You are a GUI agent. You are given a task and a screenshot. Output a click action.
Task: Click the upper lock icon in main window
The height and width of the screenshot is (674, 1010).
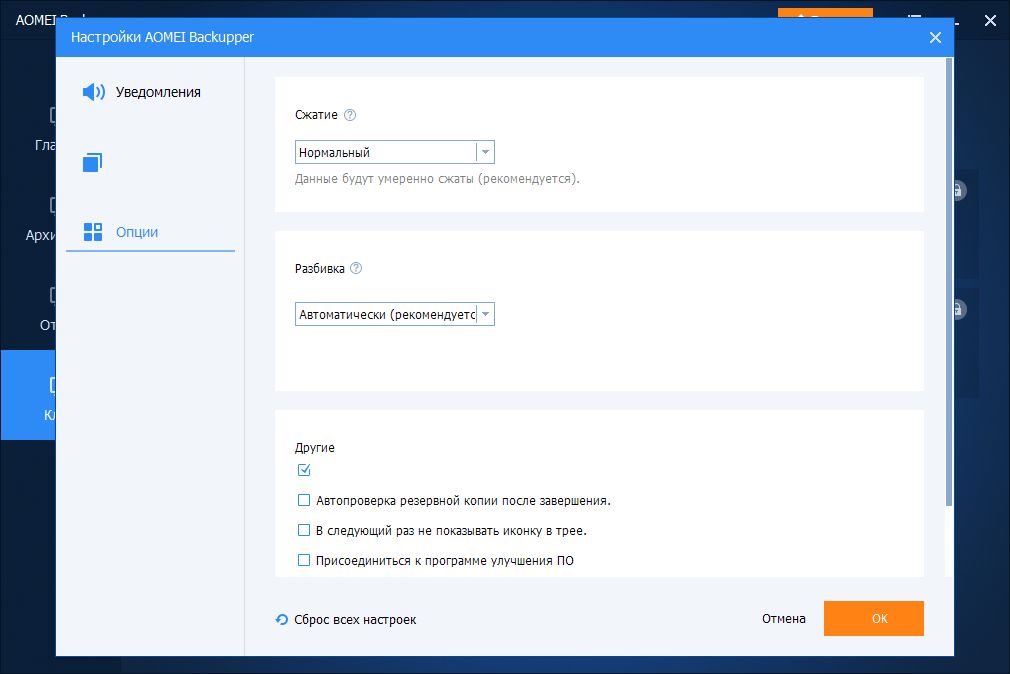point(959,190)
